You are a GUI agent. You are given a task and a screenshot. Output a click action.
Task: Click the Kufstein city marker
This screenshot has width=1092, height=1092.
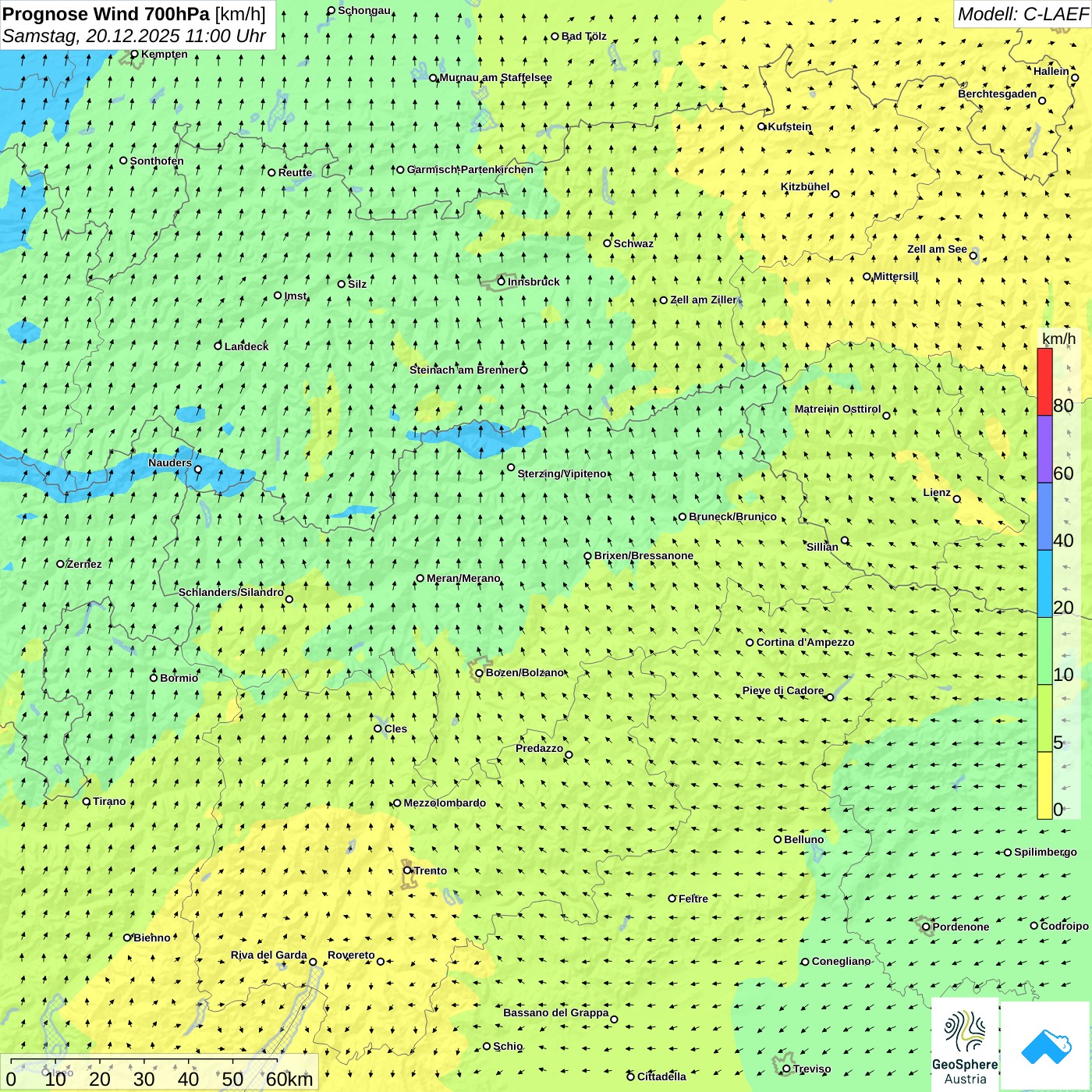tap(762, 126)
